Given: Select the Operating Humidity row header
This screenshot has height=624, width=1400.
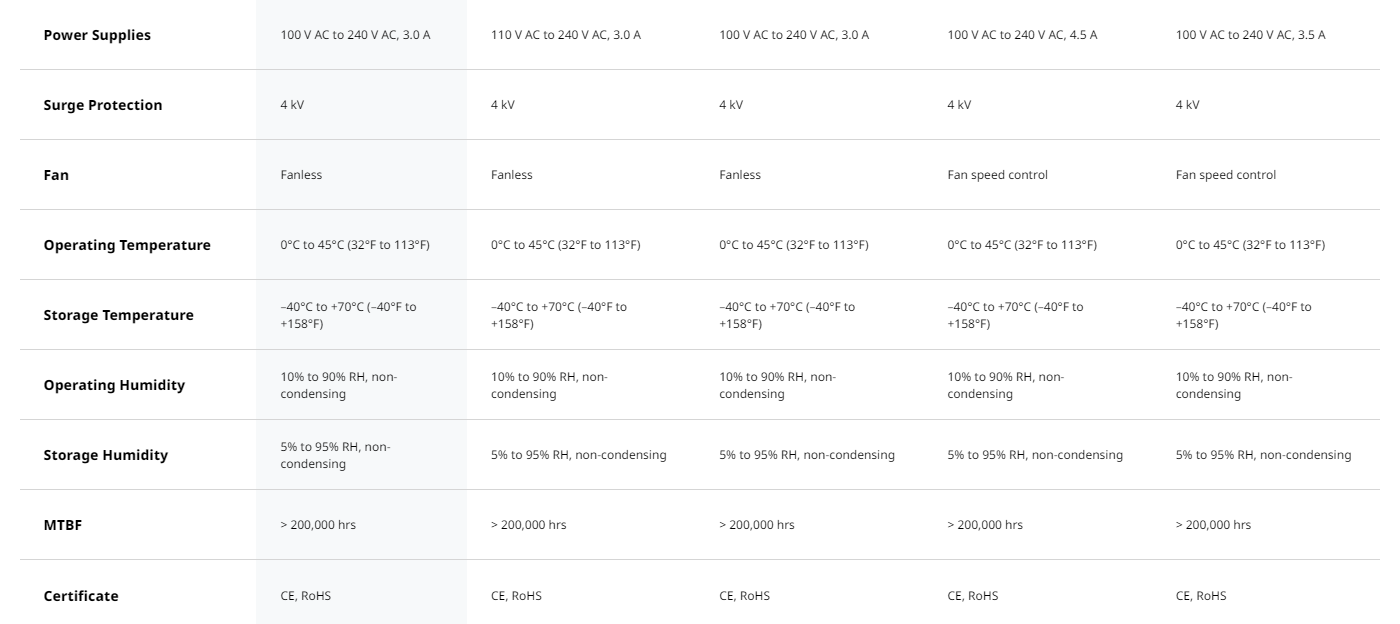Looking at the screenshot, I should (114, 385).
